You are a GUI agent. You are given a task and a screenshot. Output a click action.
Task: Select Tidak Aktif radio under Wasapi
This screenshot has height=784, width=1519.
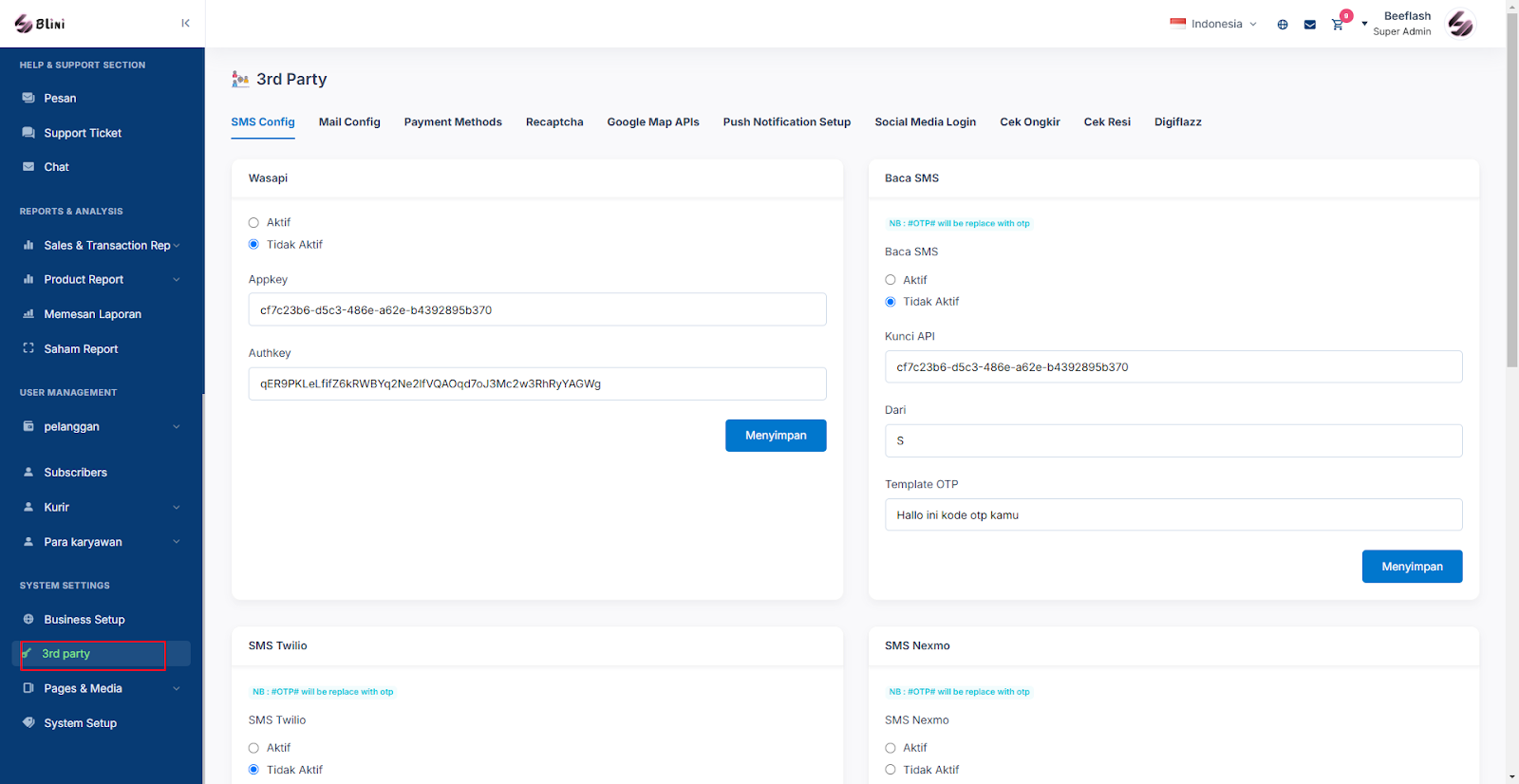coord(253,245)
